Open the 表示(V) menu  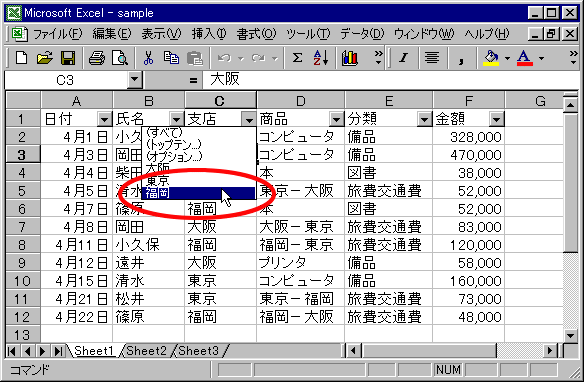[161, 34]
